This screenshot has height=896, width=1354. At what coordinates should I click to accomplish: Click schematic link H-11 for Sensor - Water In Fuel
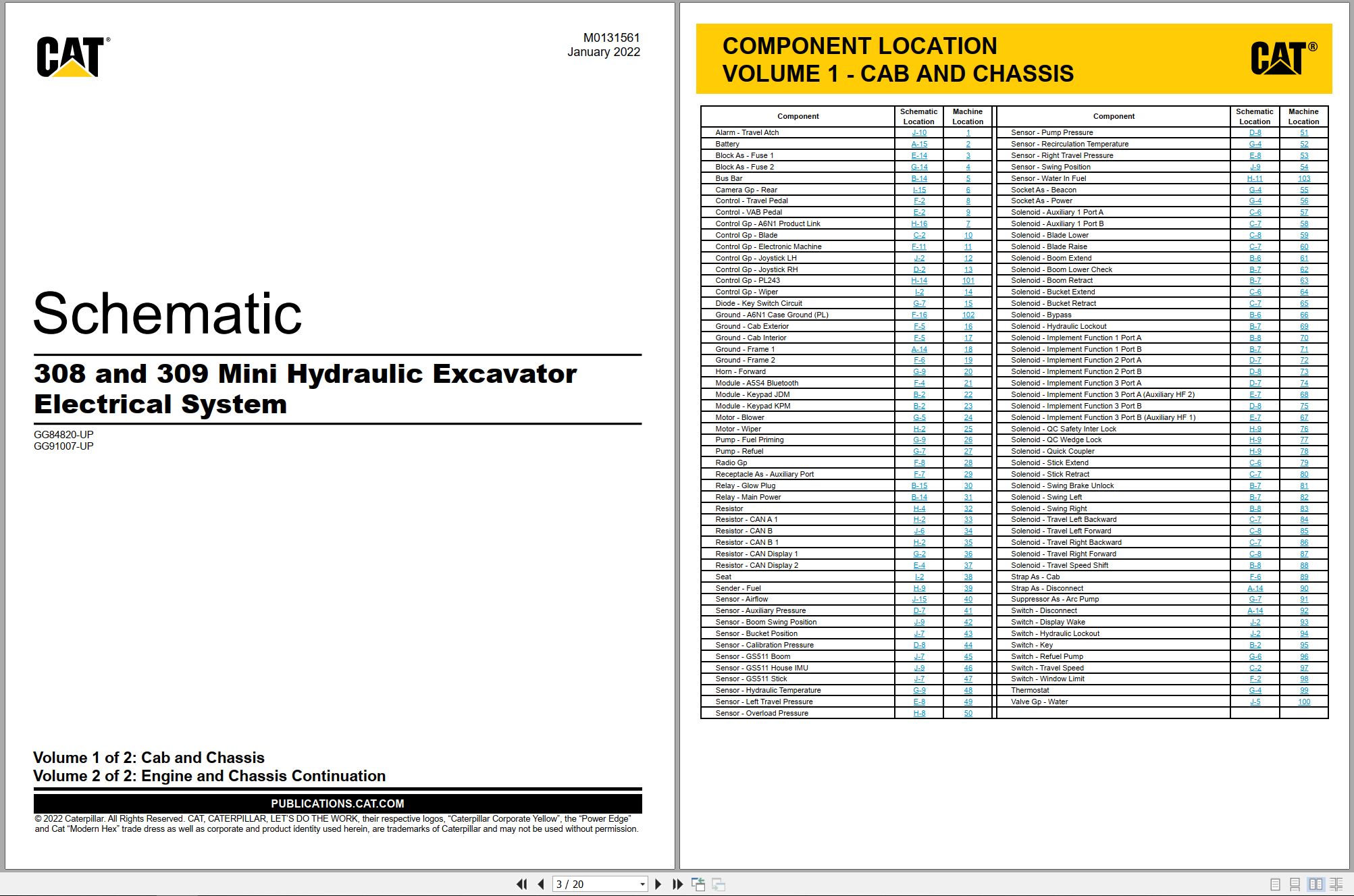(x=1255, y=178)
